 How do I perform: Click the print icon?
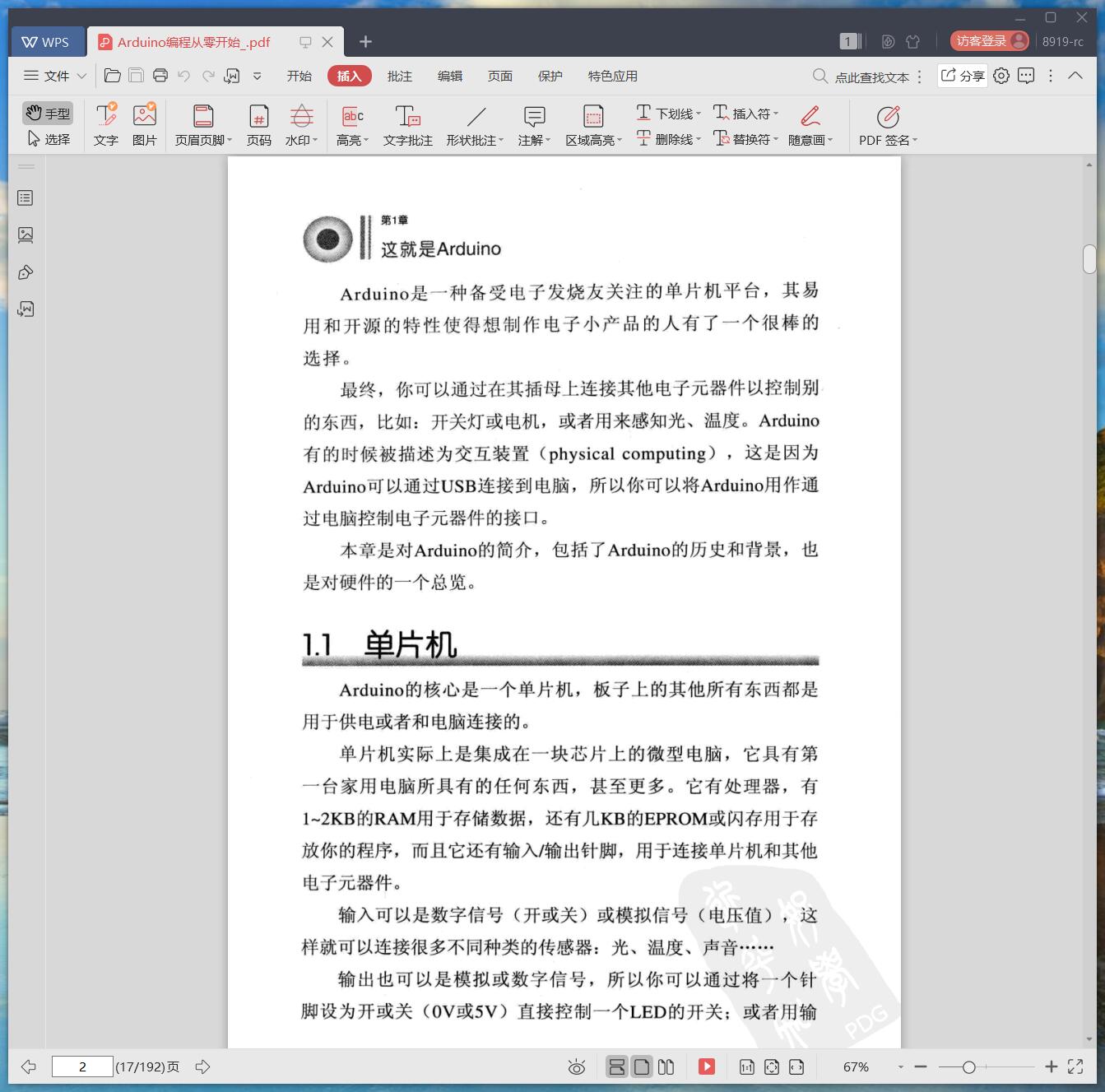[x=160, y=76]
